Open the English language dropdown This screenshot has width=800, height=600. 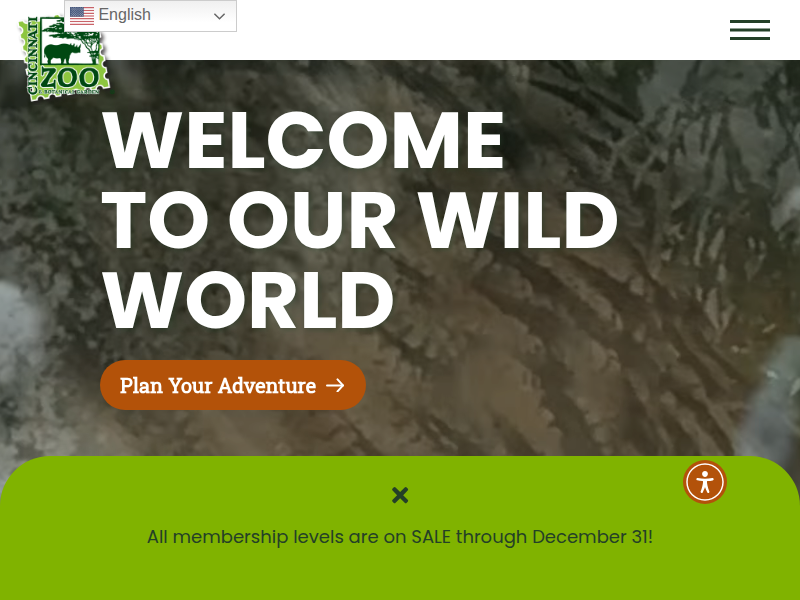coord(151,16)
